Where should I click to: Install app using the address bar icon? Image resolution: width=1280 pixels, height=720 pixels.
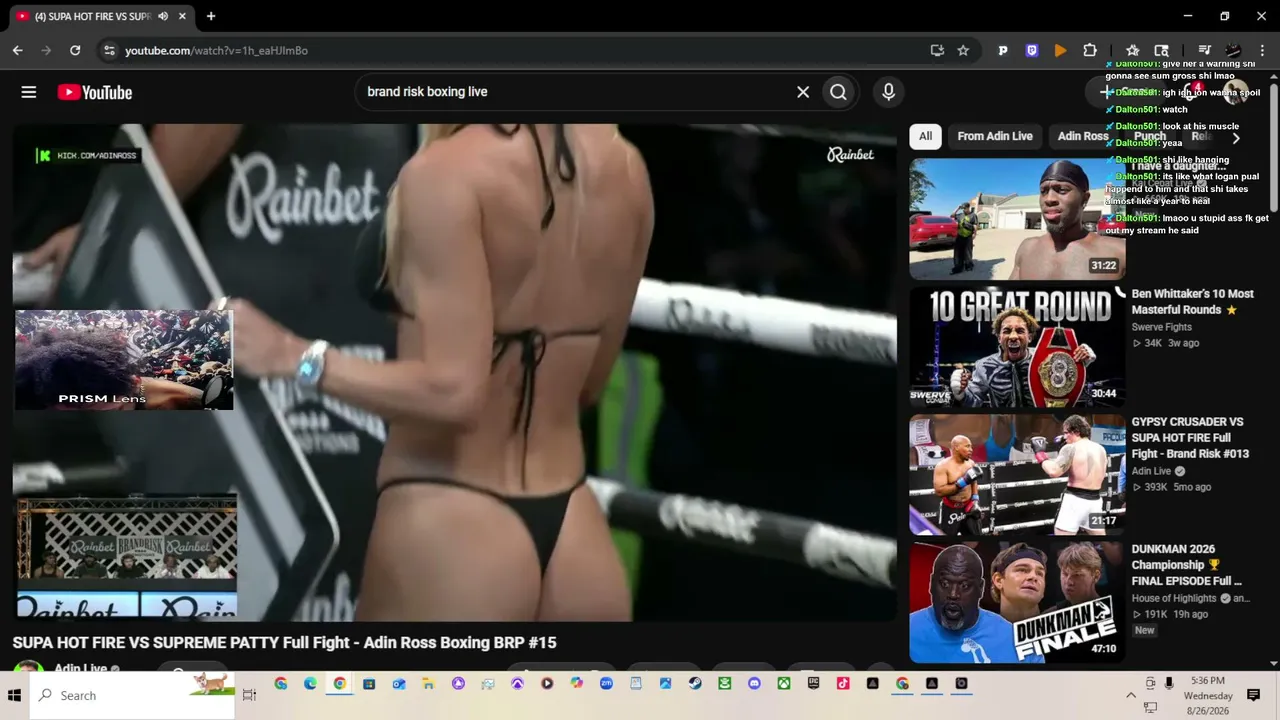click(937, 50)
